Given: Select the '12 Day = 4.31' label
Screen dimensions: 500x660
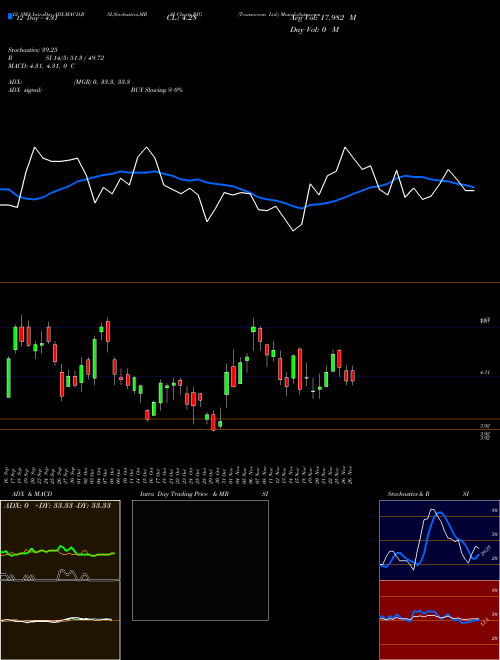Looking at the screenshot, I should [35, 18].
